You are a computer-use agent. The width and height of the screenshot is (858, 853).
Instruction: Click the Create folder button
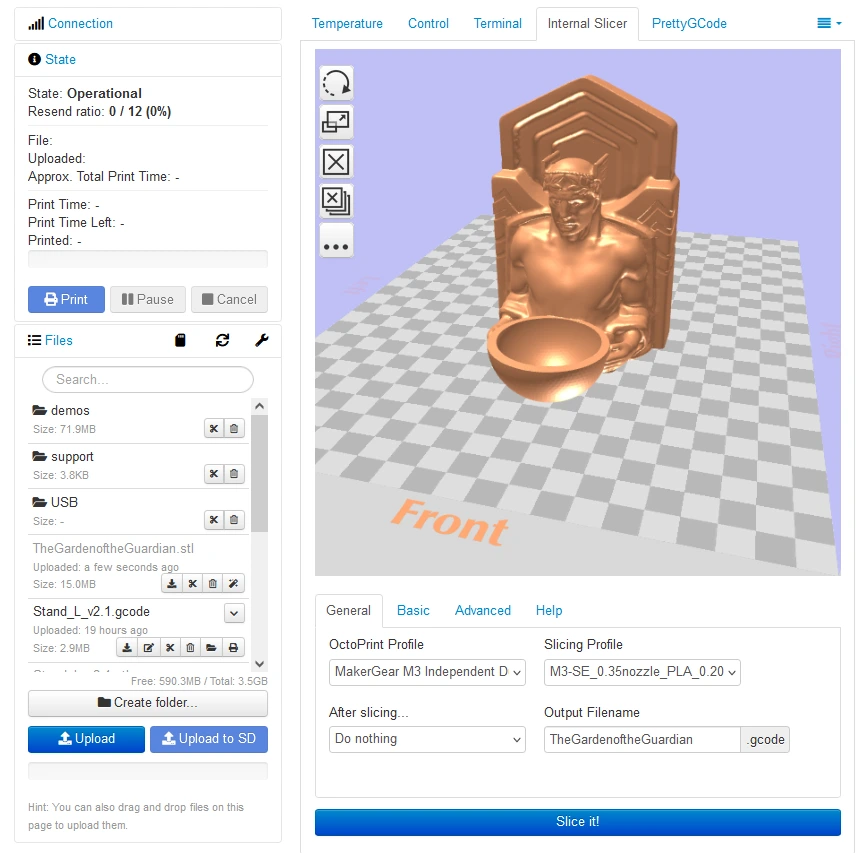pyautogui.click(x=148, y=703)
